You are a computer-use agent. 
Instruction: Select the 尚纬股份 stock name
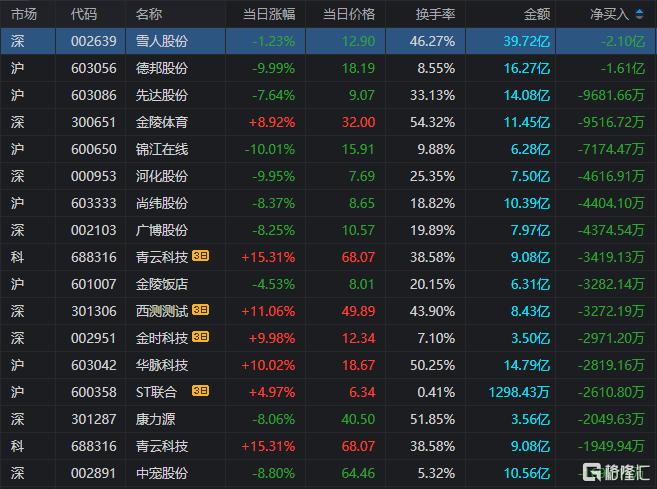click(162, 203)
